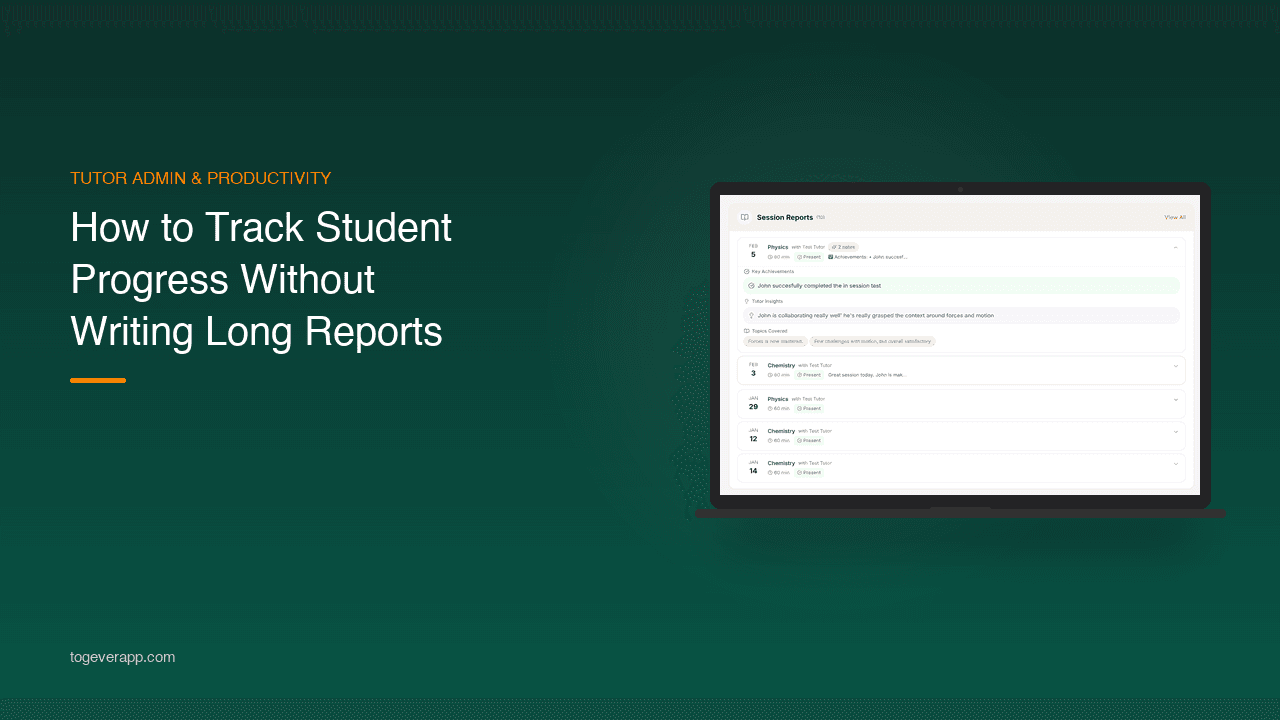Viewport: 1280px width, 720px height.
Task: Expand the Jan 12 Chemistry session entry
Action: 1174,432
